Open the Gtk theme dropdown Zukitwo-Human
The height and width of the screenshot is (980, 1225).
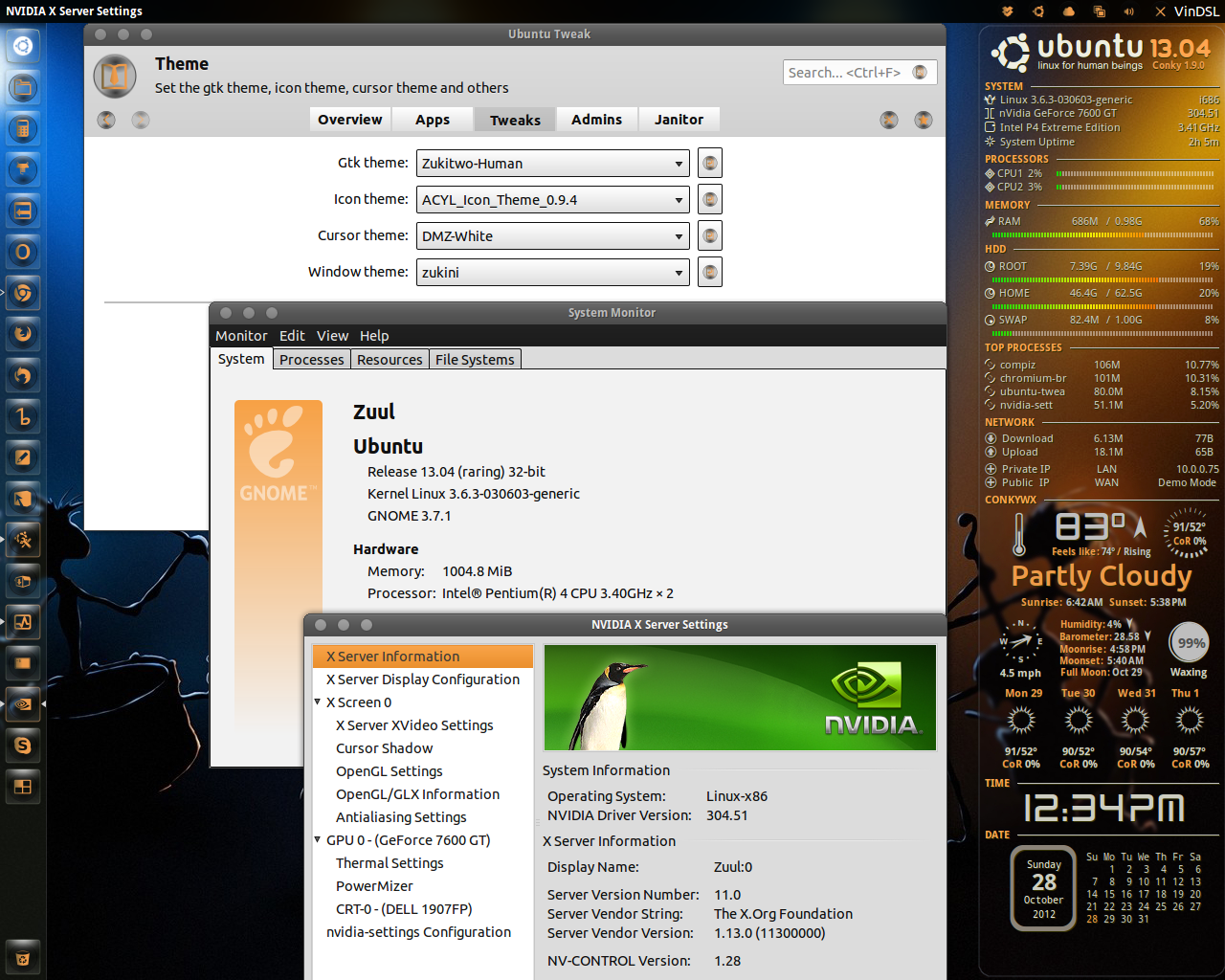tap(553, 164)
